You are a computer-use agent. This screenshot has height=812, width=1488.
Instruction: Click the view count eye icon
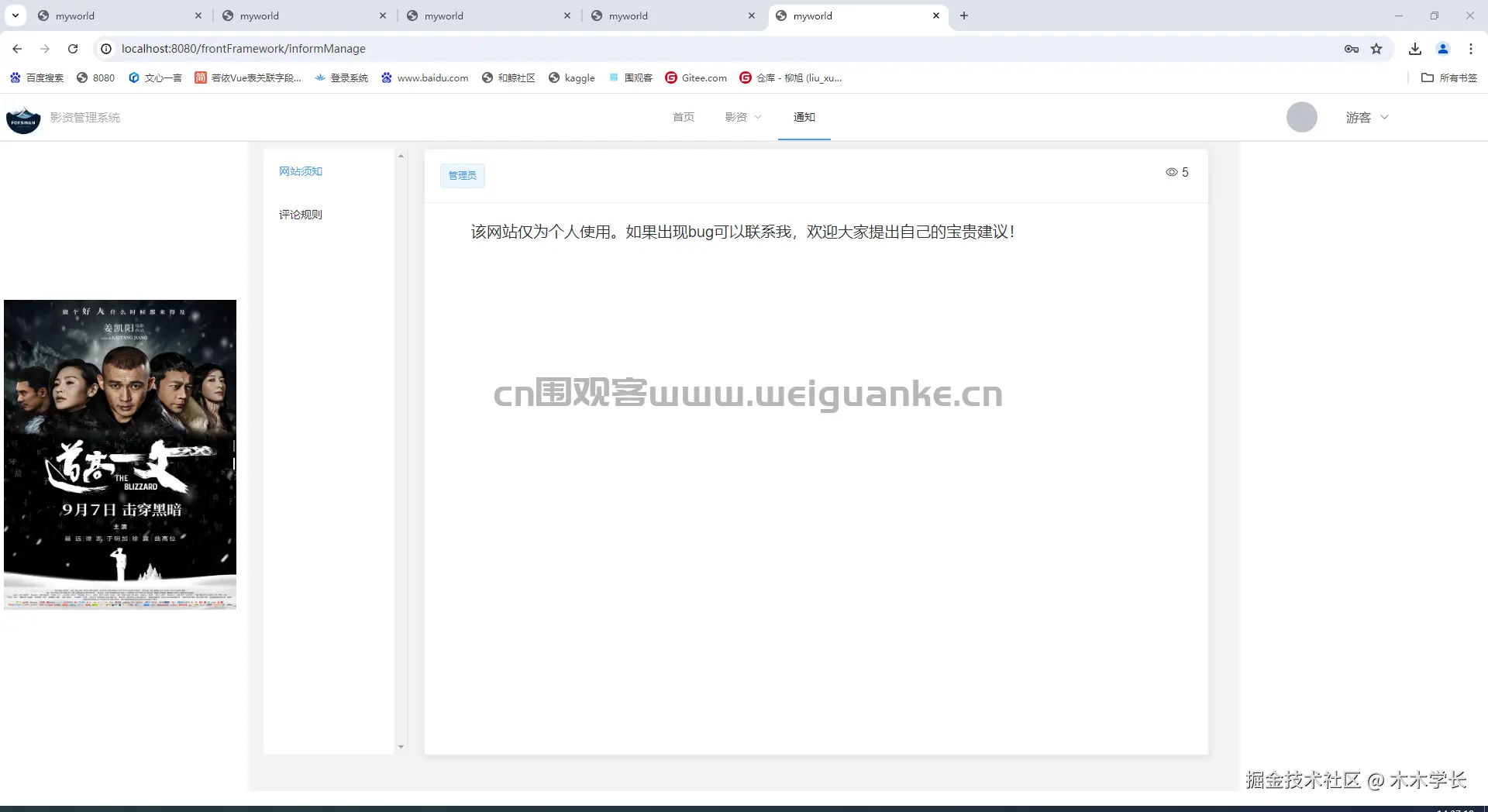click(1170, 172)
